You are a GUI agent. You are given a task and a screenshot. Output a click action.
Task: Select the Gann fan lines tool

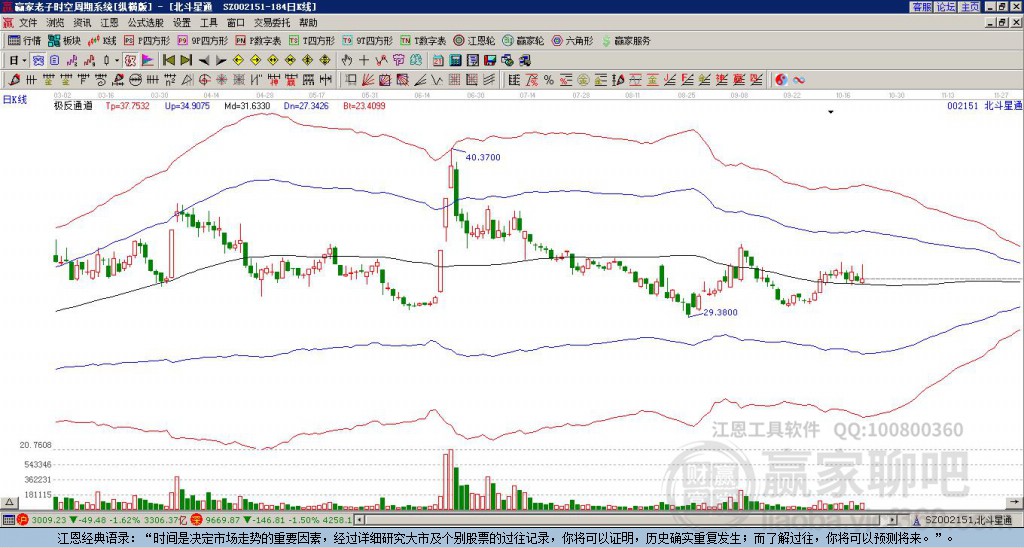coord(368,80)
